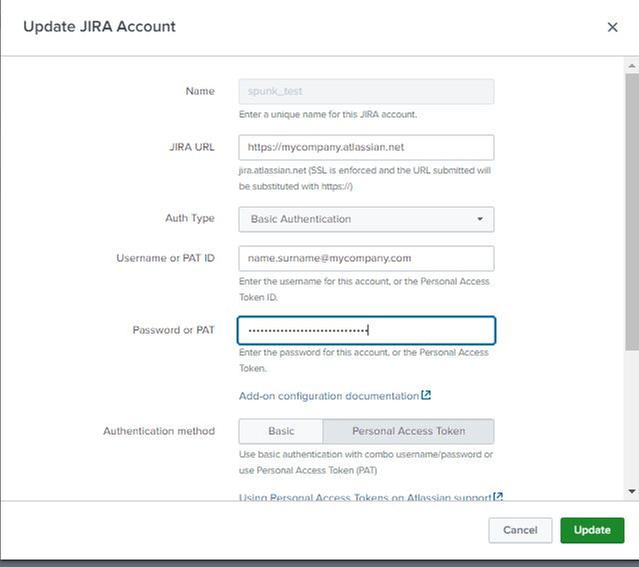Click the 'JIRA URL' label
Screen dimensions: 639x567
[x=192, y=147]
